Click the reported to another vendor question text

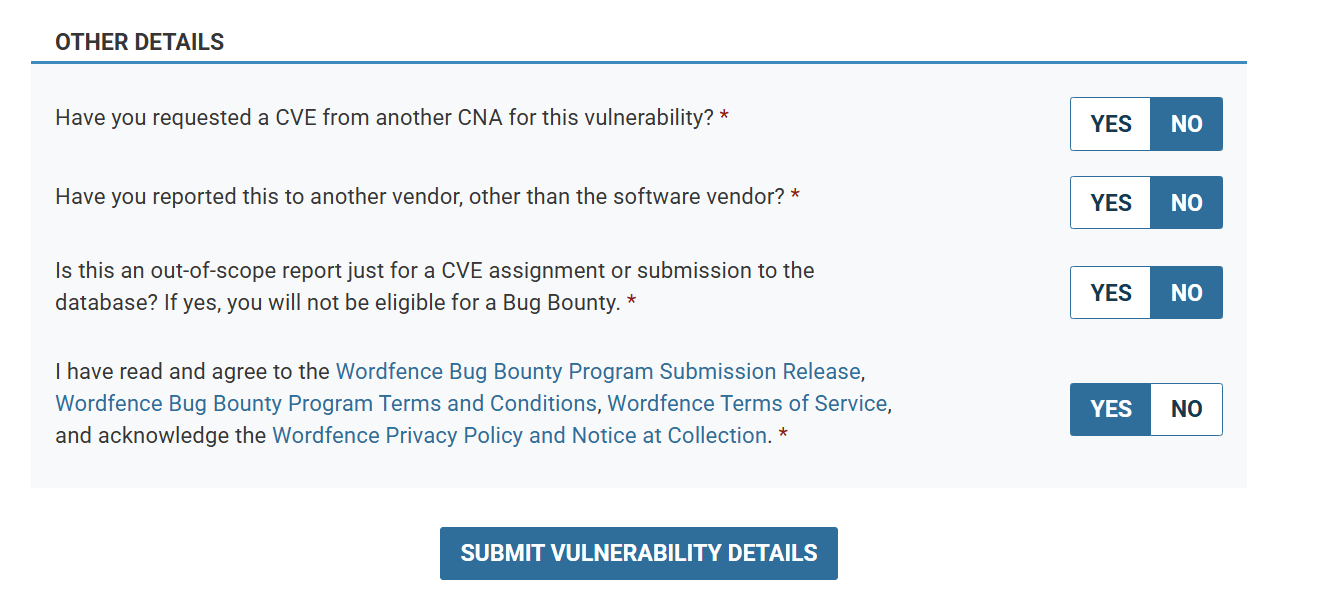[x=420, y=197]
